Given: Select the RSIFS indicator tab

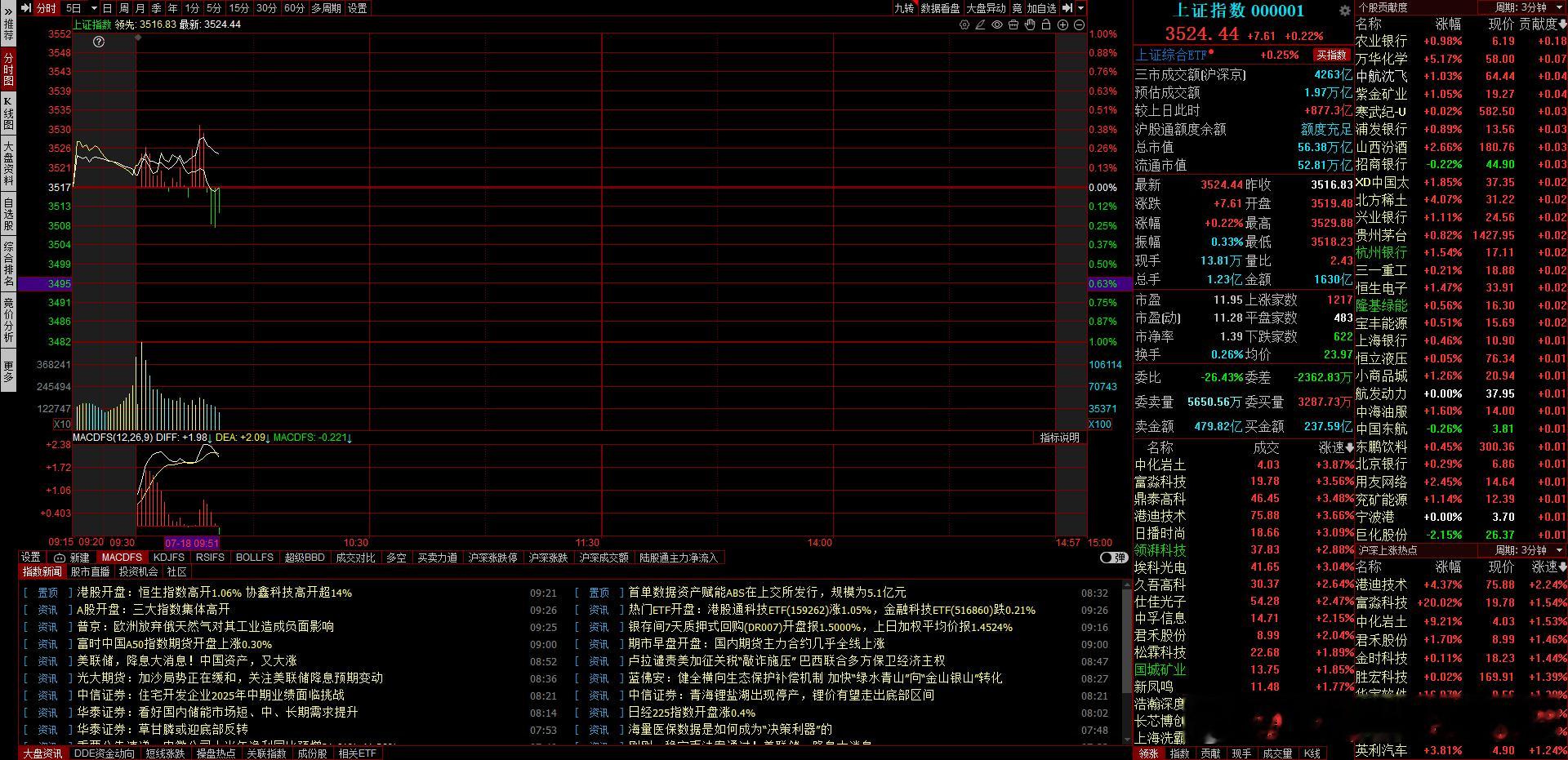Looking at the screenshot, I should pos(210,558).
